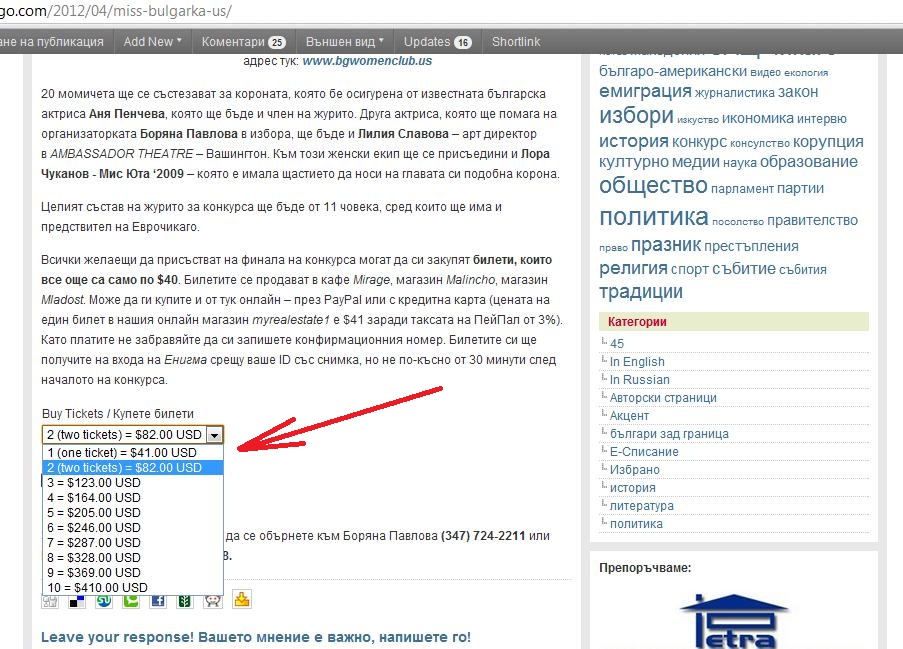The width and height of the screenshot is (903, 649).
Task: Open the In English category
Action: pos(637,361)
